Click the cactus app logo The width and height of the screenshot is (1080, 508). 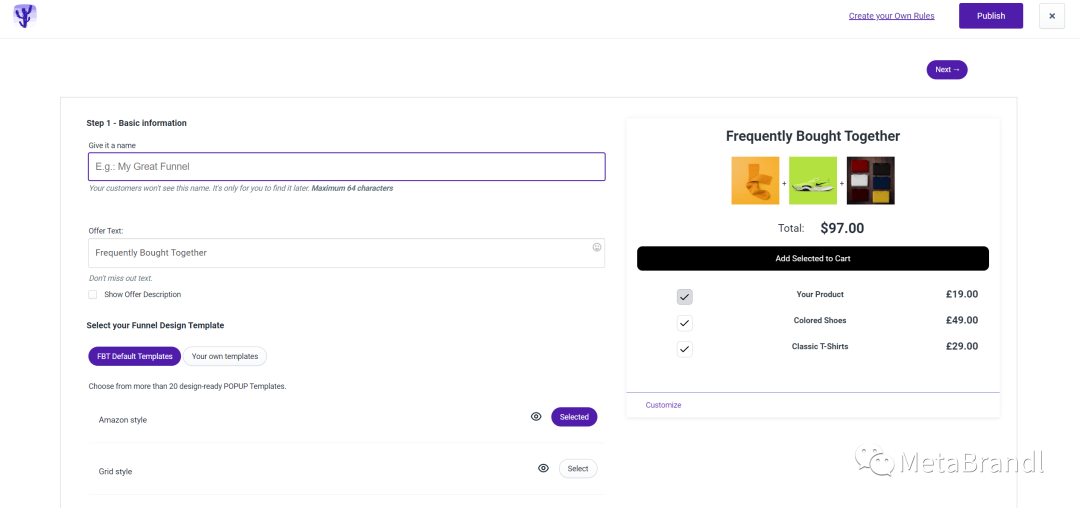click(x=25, y=16)
